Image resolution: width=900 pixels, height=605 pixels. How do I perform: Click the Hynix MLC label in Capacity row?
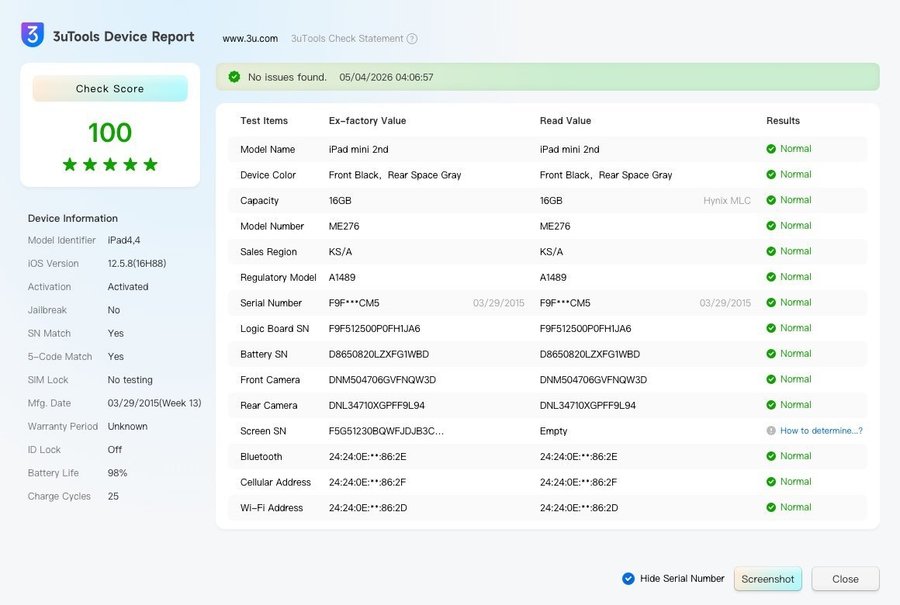(727, 200)
